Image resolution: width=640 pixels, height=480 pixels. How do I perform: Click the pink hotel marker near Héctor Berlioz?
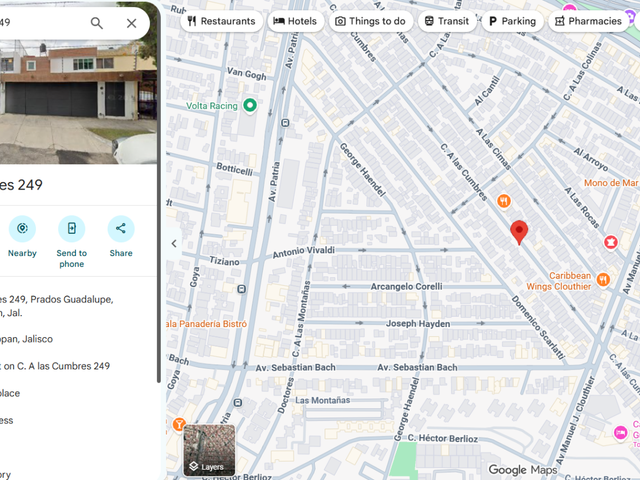pyautogui.click(x=620, y=433)
